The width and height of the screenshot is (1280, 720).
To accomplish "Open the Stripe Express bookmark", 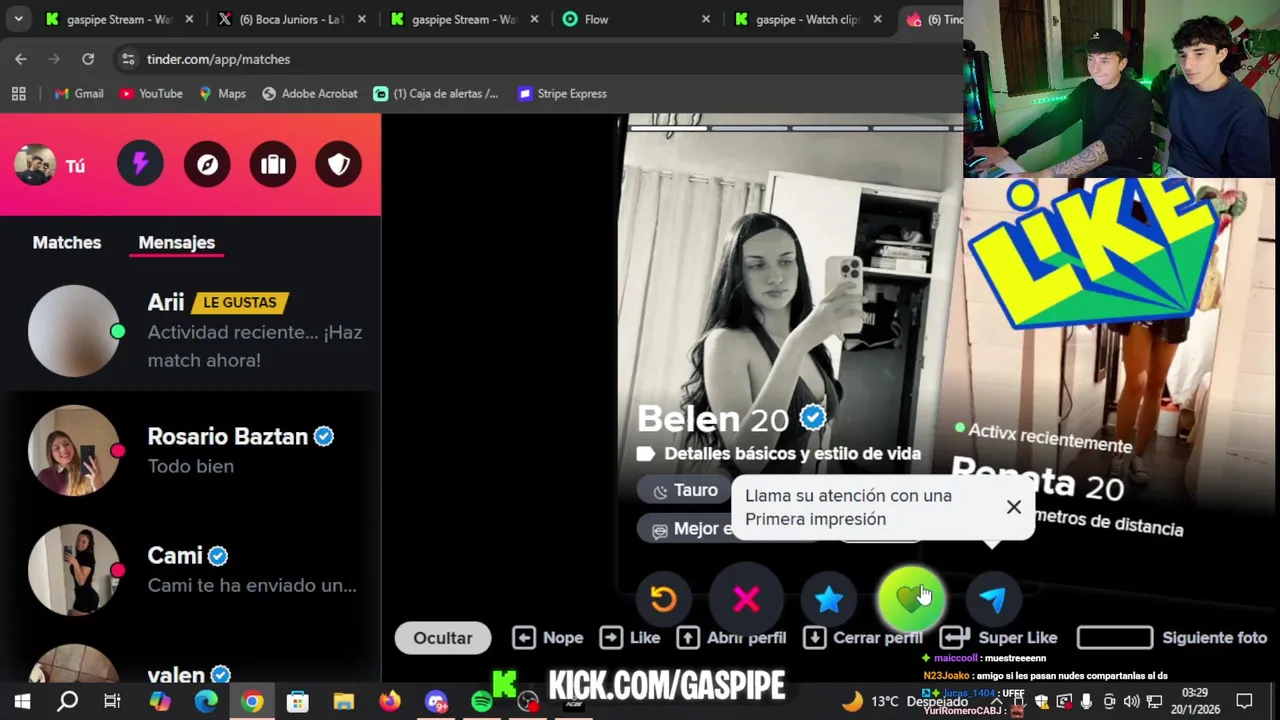I will 563,93.
